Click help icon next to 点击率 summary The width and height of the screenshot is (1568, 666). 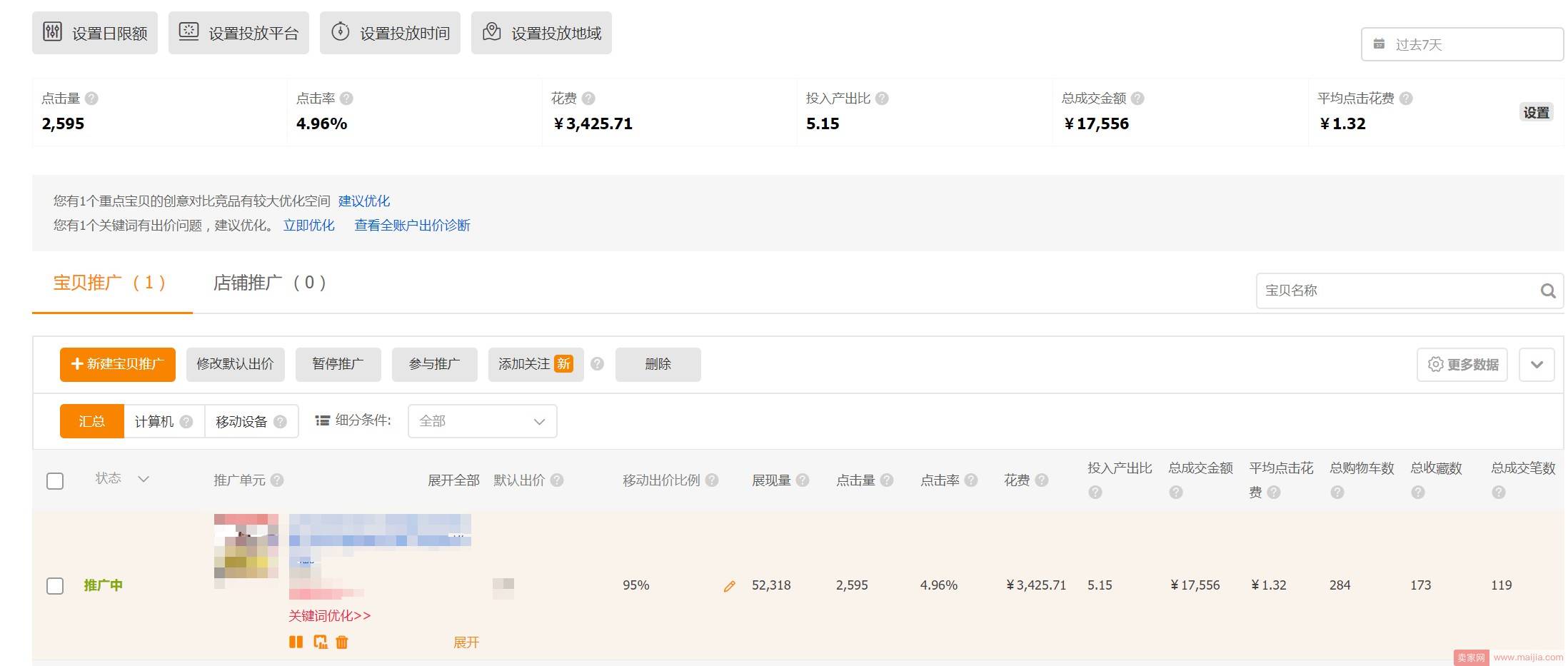(346, 99)
